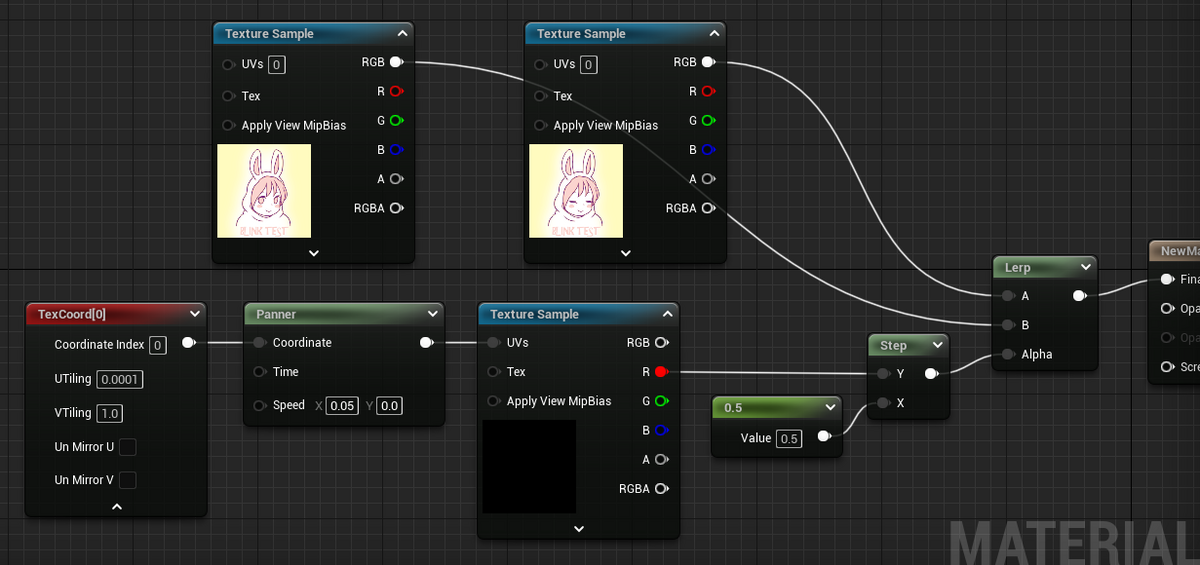Click red R output pin of first Texture Sample
The height and width of the screenshot is (565, 1200).
pyautogui.click(x=396, y=91)
